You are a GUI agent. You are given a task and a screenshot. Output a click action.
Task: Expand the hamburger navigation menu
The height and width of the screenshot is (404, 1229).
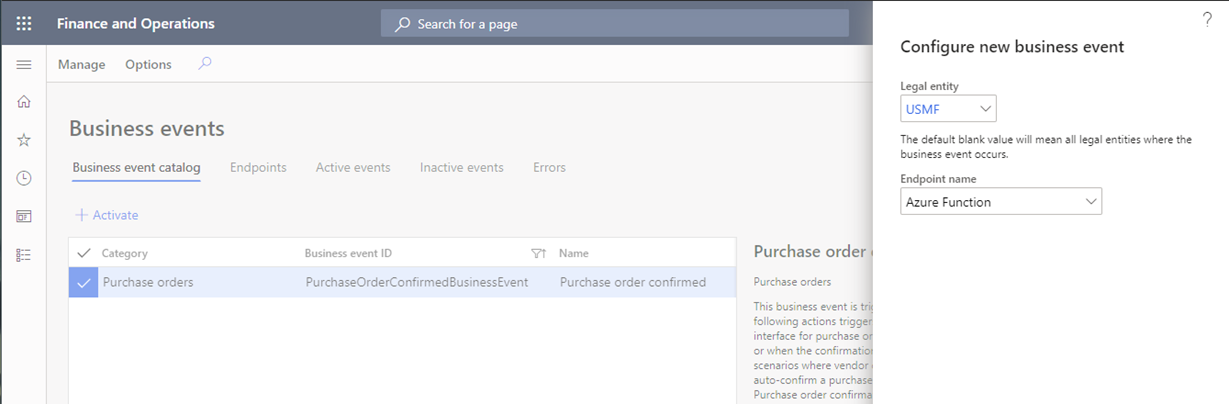tap(24, 64)
